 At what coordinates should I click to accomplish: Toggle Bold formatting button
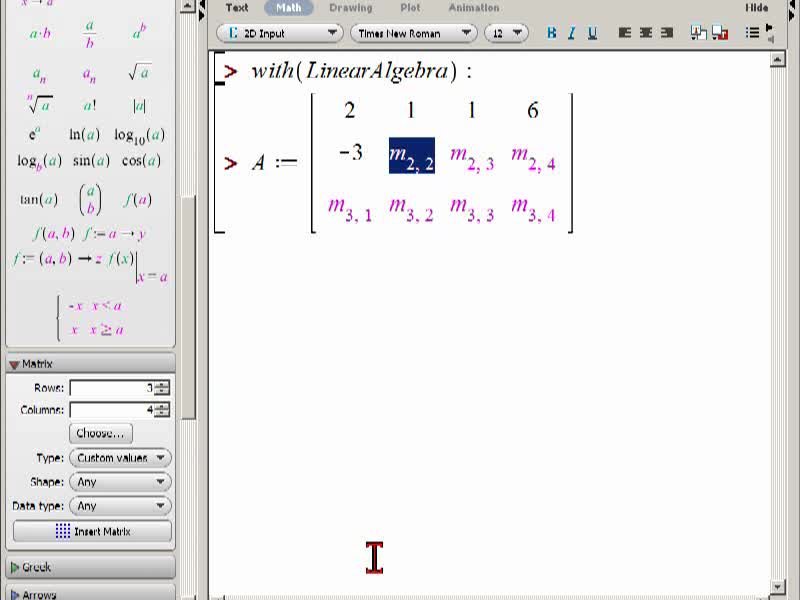click(x=552, y=33)
